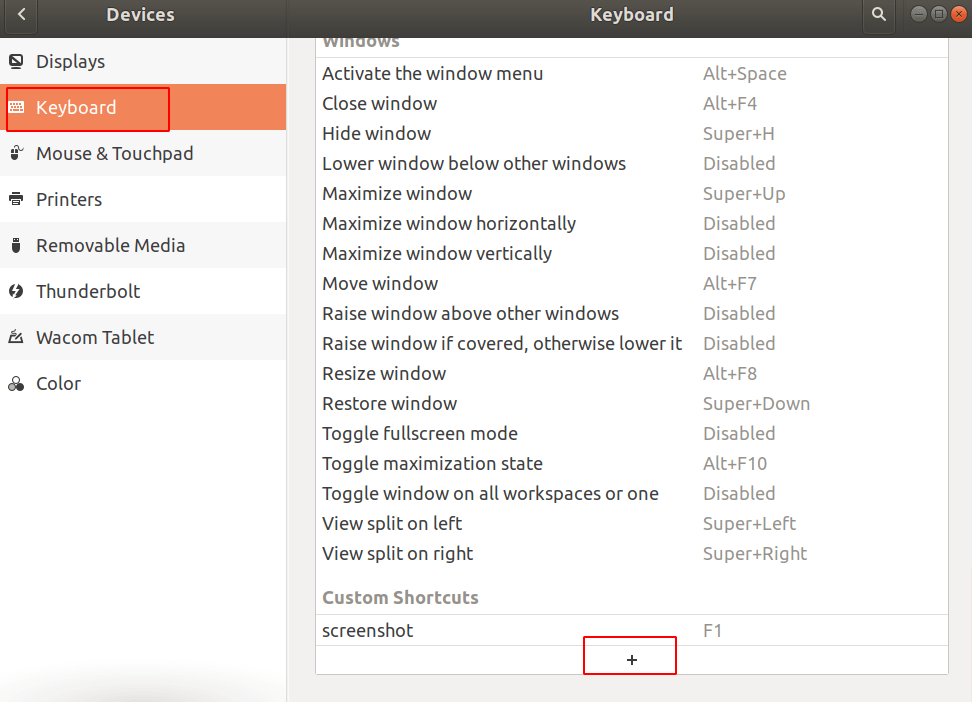Select 'Toggle fullscreen mode' row
Image resolution: width=972 pixels, height=702 pixels.
coord(631,433)
